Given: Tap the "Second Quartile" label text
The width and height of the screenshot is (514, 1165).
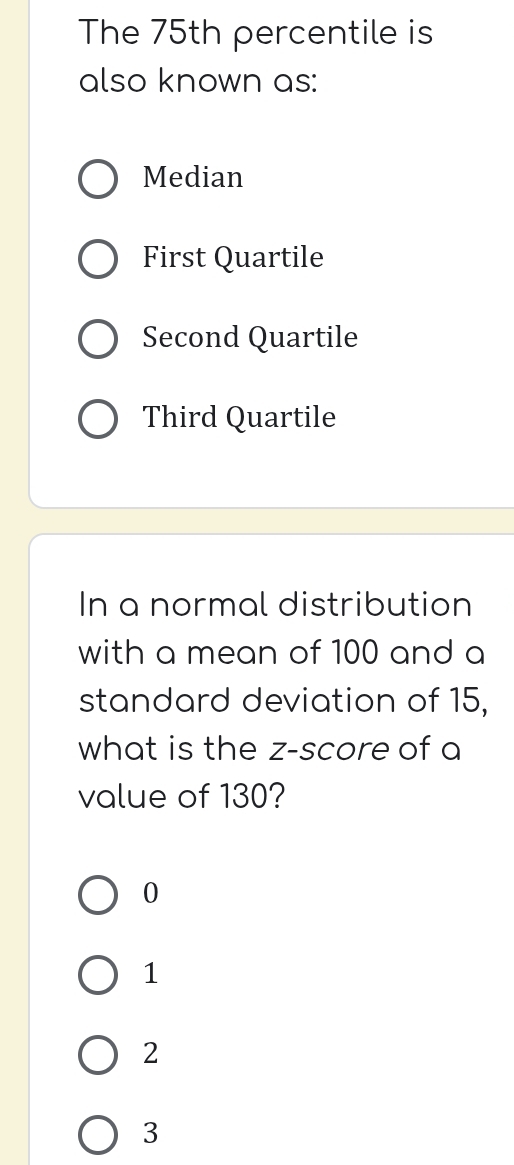Looking at the screenshot, I should pos(250,337).
